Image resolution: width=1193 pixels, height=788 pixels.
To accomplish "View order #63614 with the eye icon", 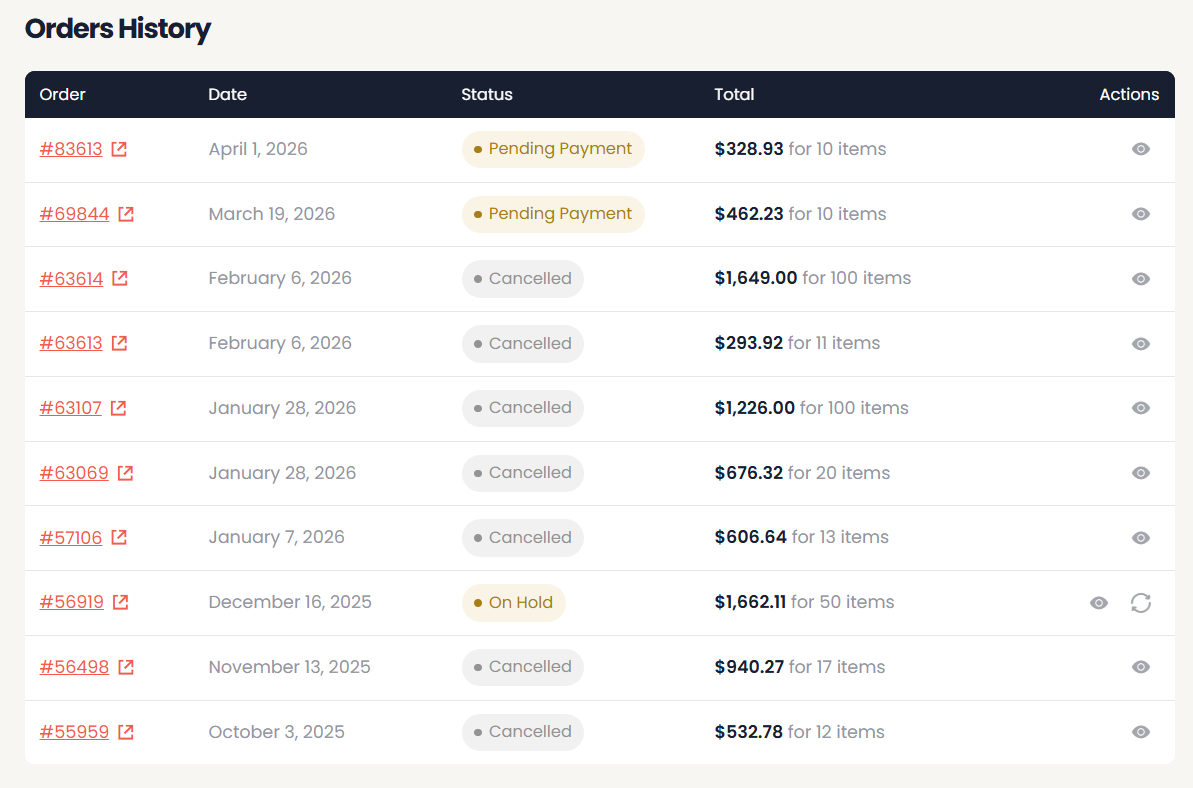I will (1141, 279).
